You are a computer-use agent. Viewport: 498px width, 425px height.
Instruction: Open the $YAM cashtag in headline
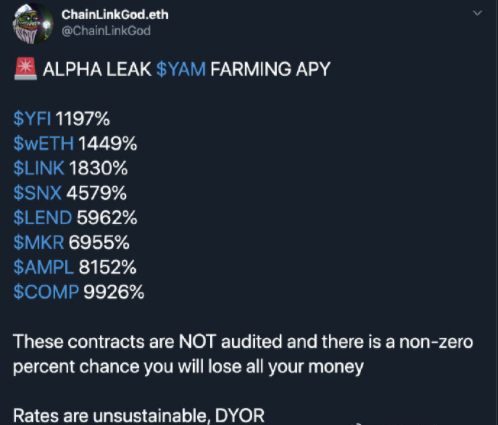click(x=181, y=69)
